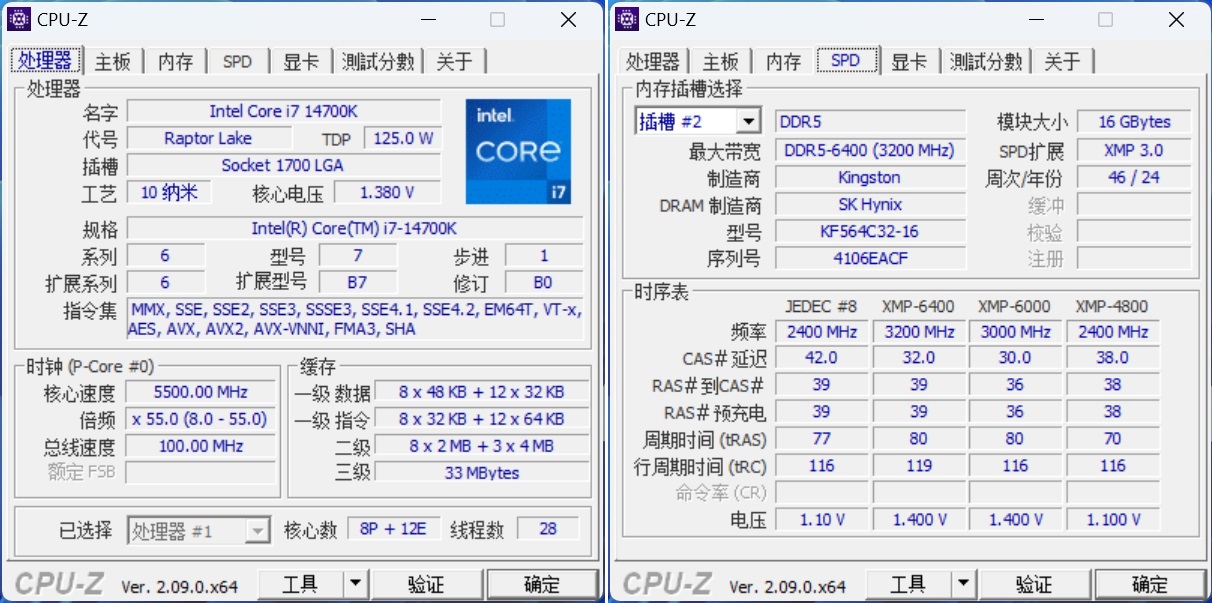Minimize the left CPU-Z window
Screen dimensions: 1212x603
click(428, 20)
